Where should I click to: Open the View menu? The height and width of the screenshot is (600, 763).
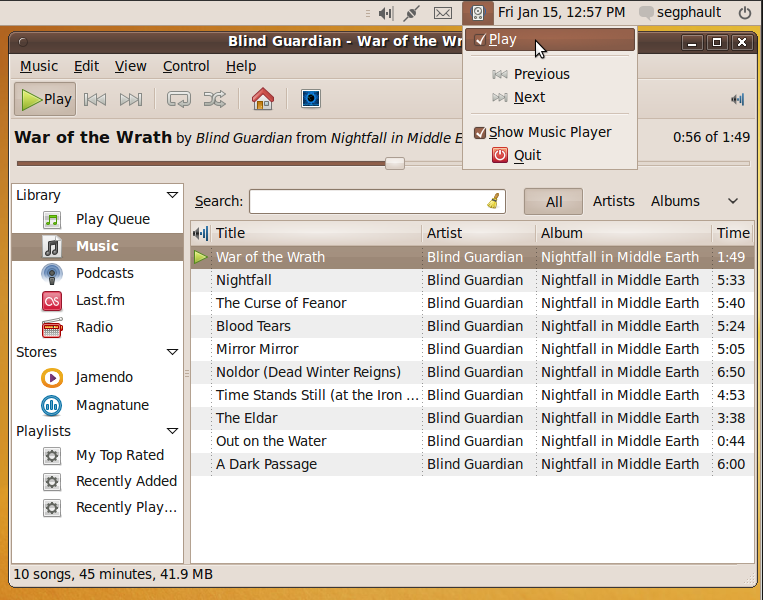tap(130, 66)
